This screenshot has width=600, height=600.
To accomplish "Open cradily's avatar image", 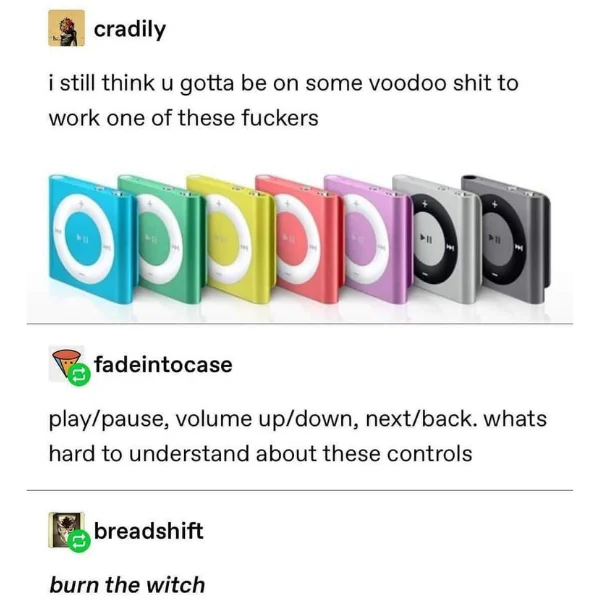I will click(x=66, y=28).
